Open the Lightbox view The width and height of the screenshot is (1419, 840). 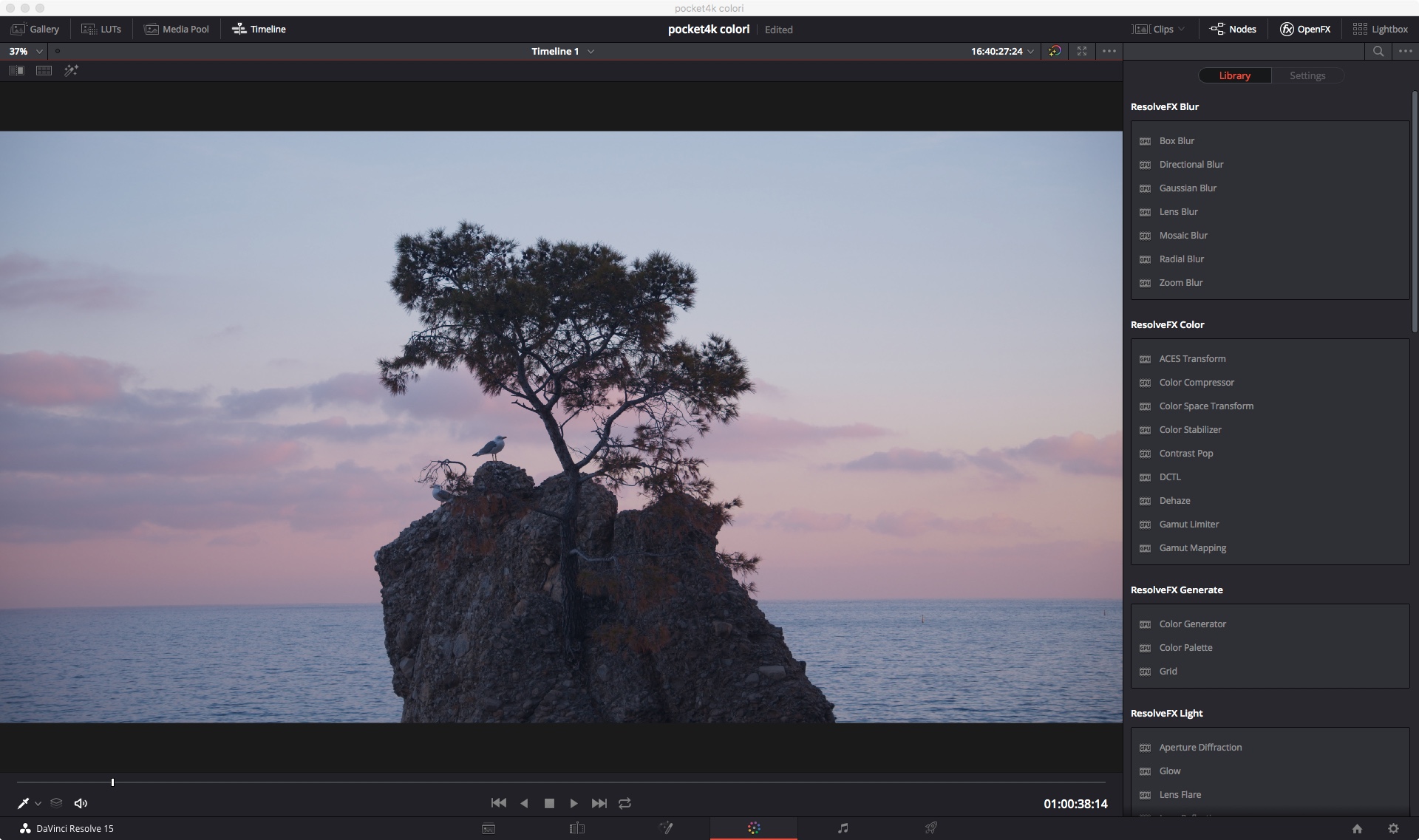coord(1381,29)
